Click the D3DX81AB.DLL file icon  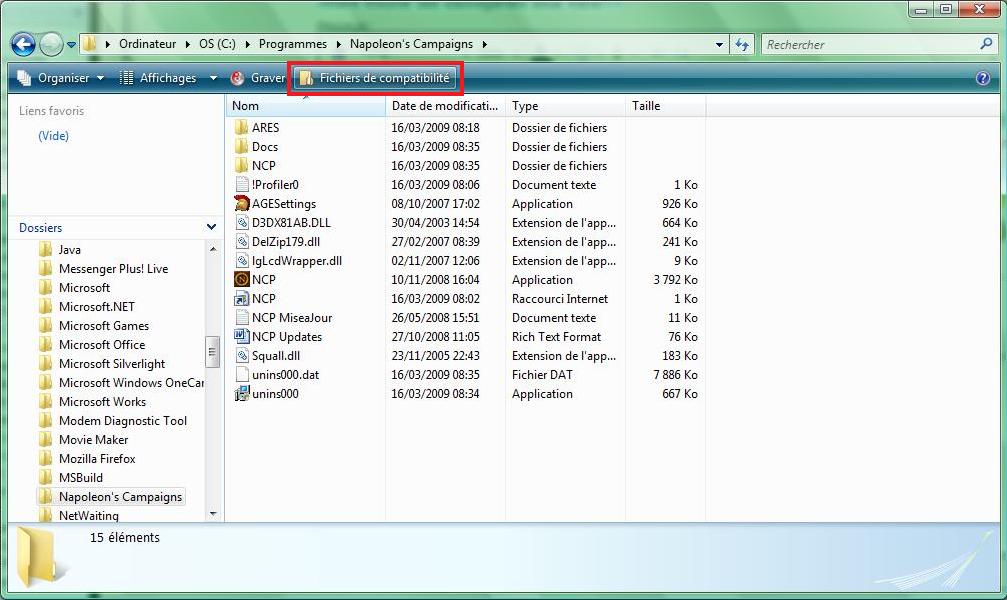pos(241,223)
